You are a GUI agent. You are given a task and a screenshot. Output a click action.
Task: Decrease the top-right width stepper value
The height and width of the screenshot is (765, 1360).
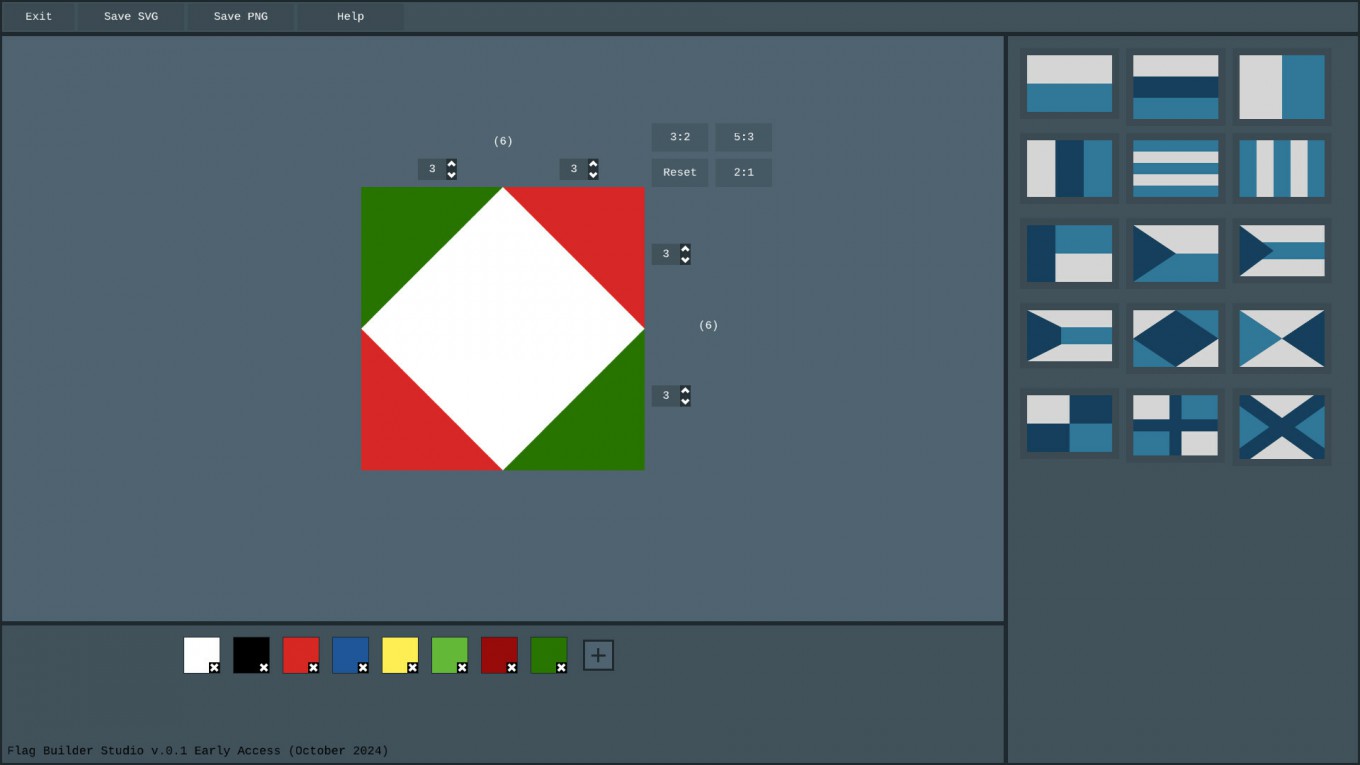tap(593, 175)
